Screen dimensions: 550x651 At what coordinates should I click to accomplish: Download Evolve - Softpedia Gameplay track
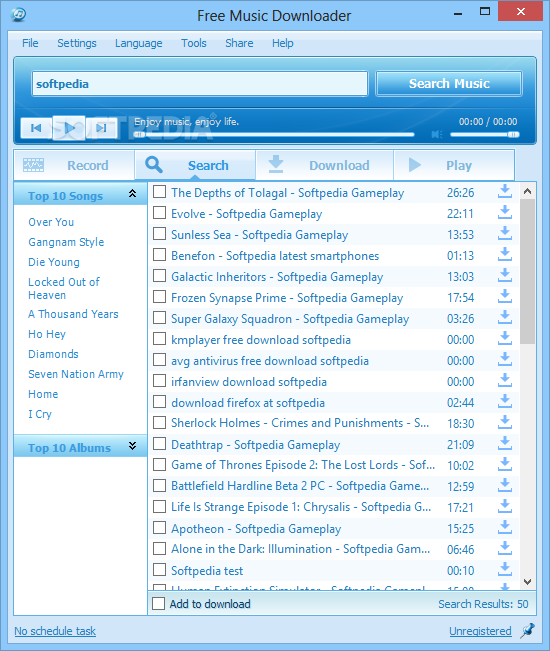coord(505,213)
